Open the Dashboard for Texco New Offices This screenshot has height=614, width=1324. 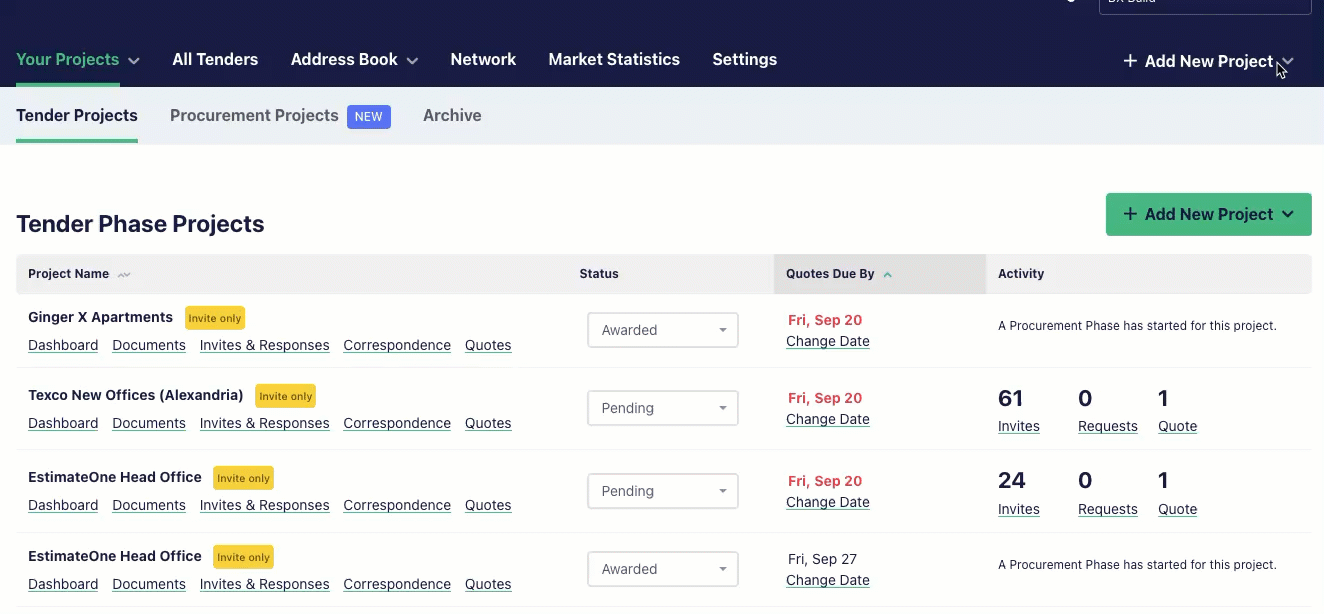(63, 424)
